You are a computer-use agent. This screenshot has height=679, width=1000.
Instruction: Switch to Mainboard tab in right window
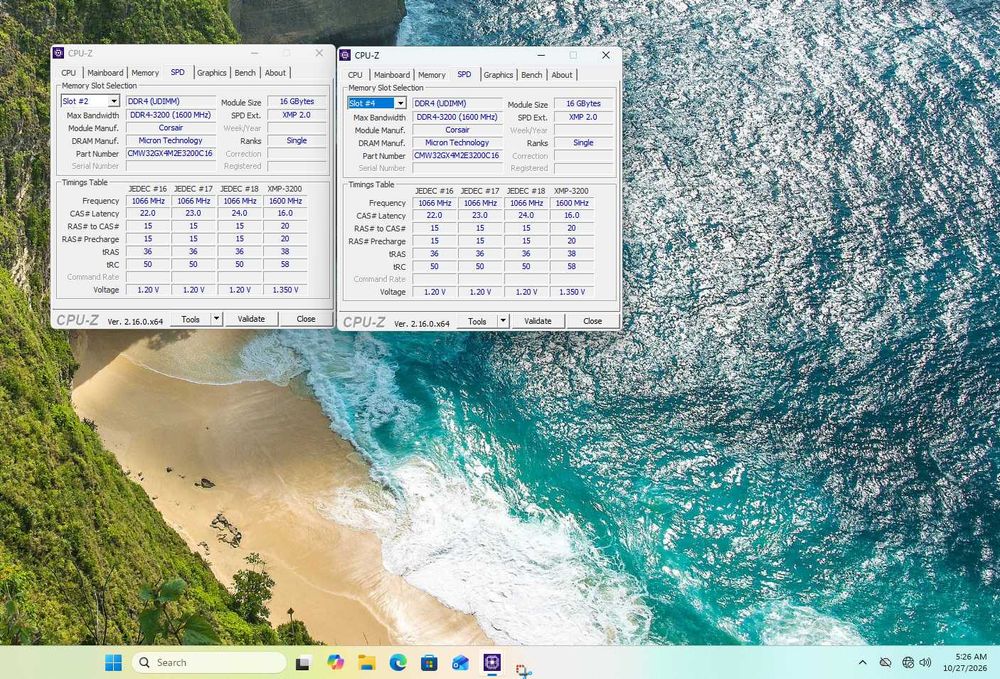tap(392, 75)
